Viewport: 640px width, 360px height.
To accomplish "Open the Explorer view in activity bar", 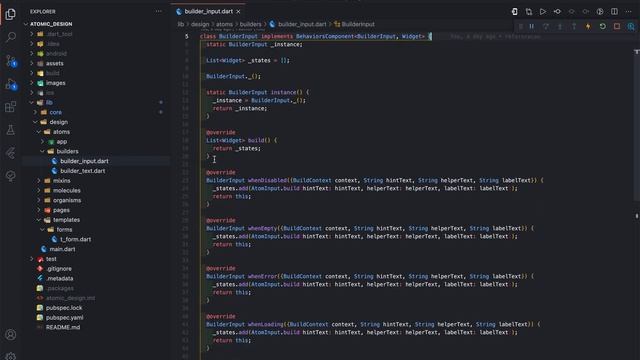I will (x=11, y=14).
